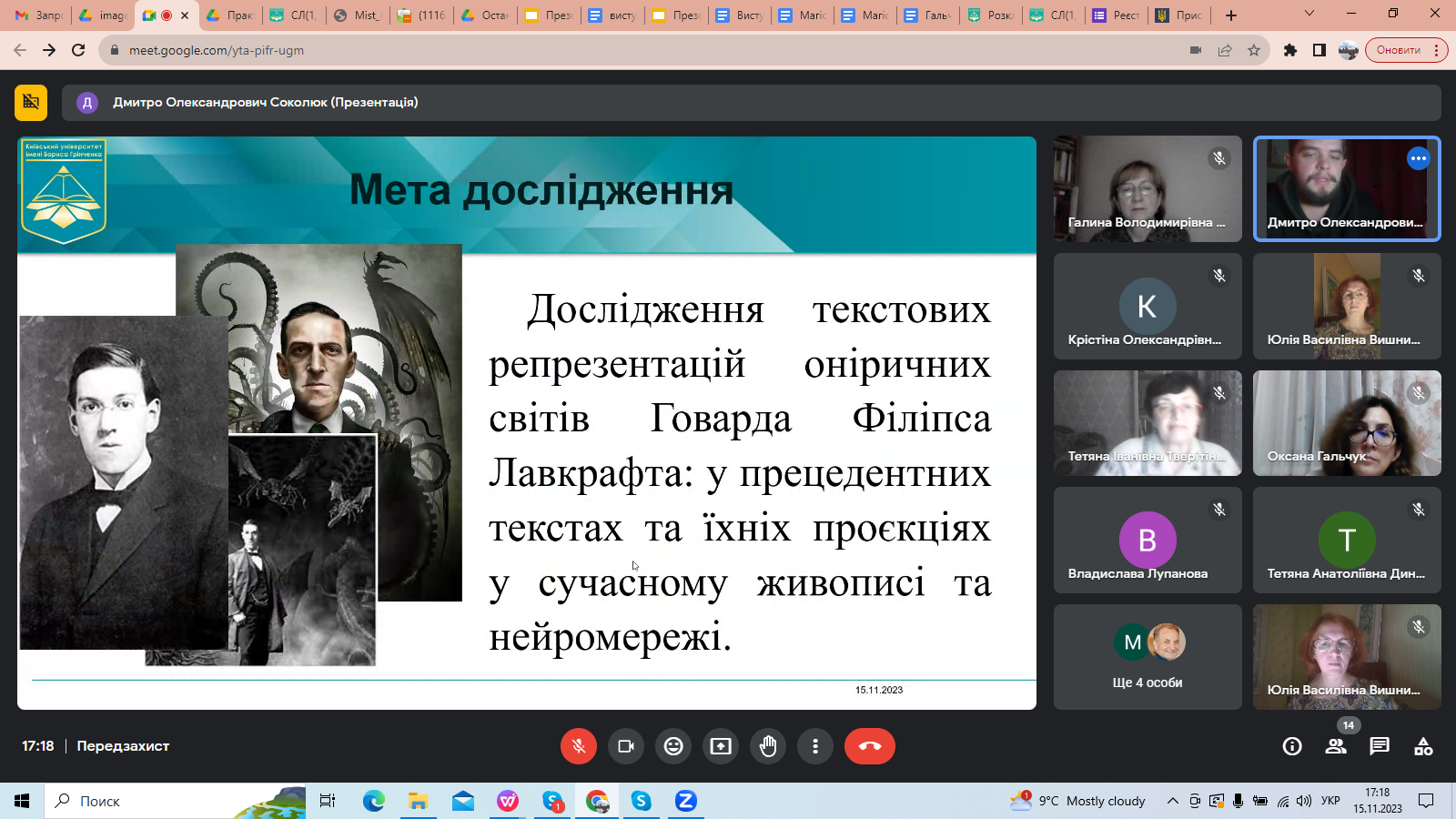Bookmark this page with the star icon

pyautogui.click(x=1254, y=50)
